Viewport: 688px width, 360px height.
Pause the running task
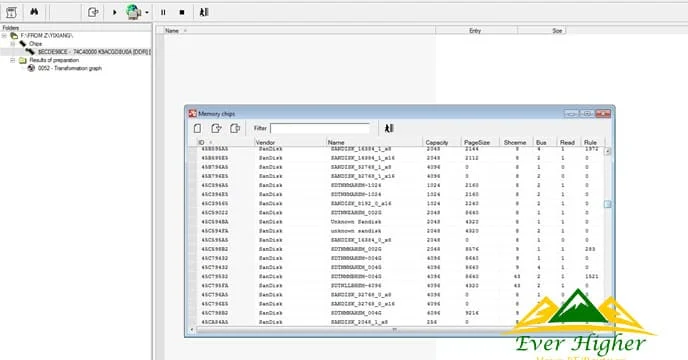(163, 12)
